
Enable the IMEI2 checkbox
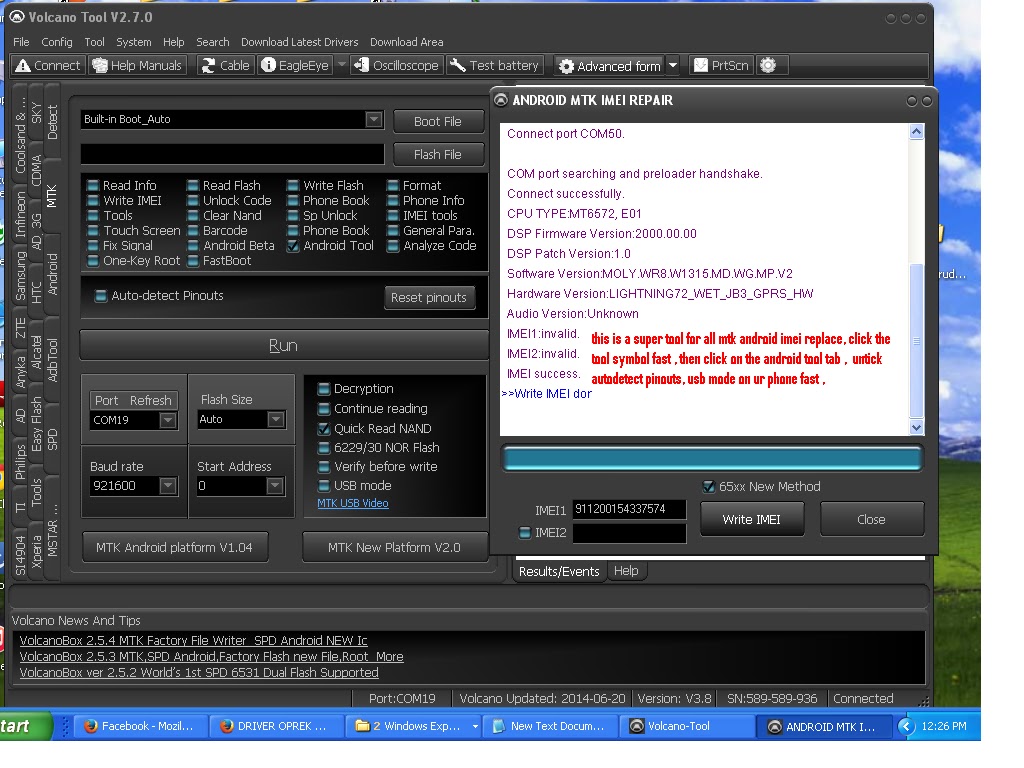(x=524, y=533)
